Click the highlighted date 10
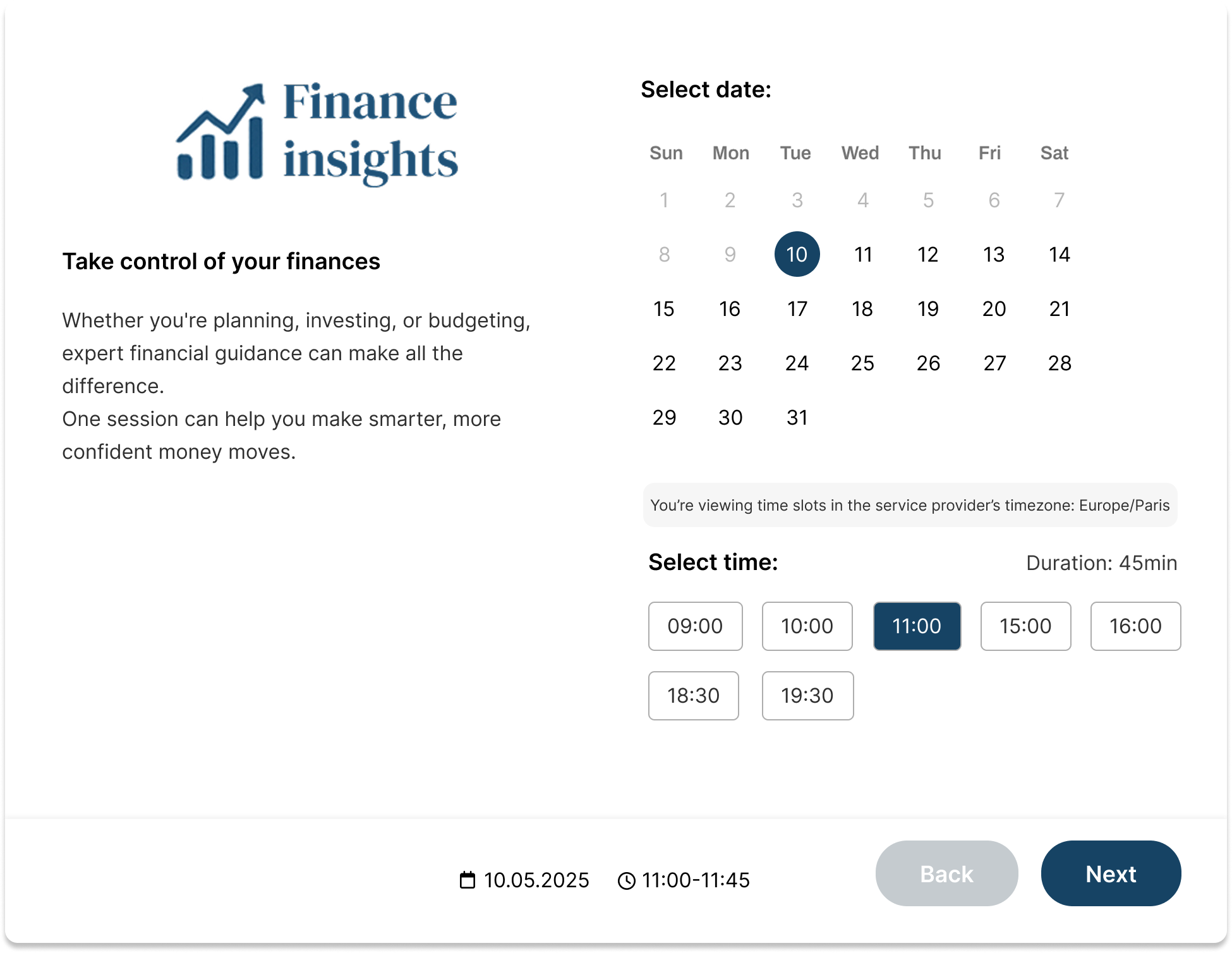The height and width of the screenshot is (953, 1232). [797, 254]
